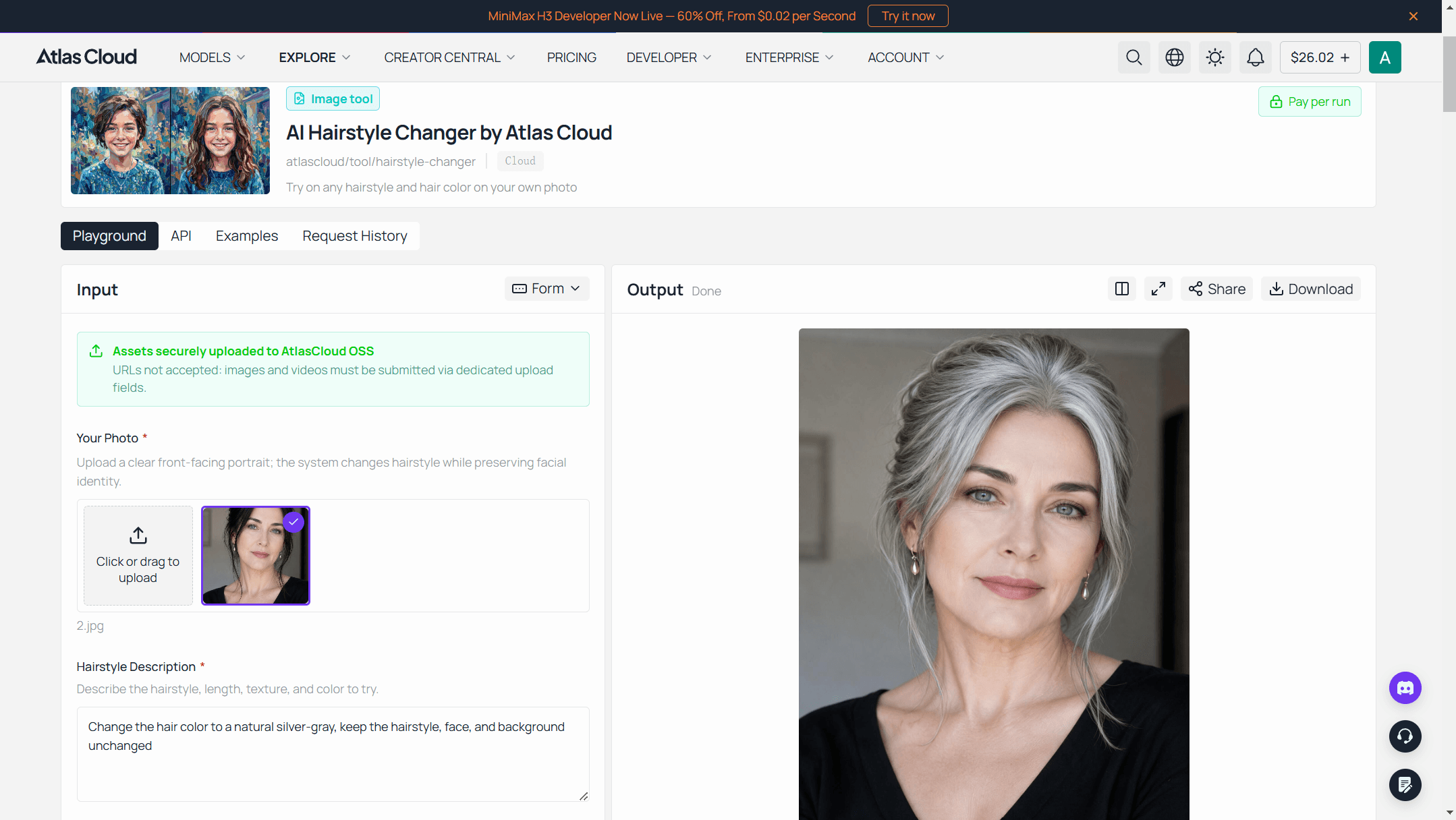Expand the CREATOR CENTRAL menu
This screenshot has height=820, width=1456.
coord(449,57)
